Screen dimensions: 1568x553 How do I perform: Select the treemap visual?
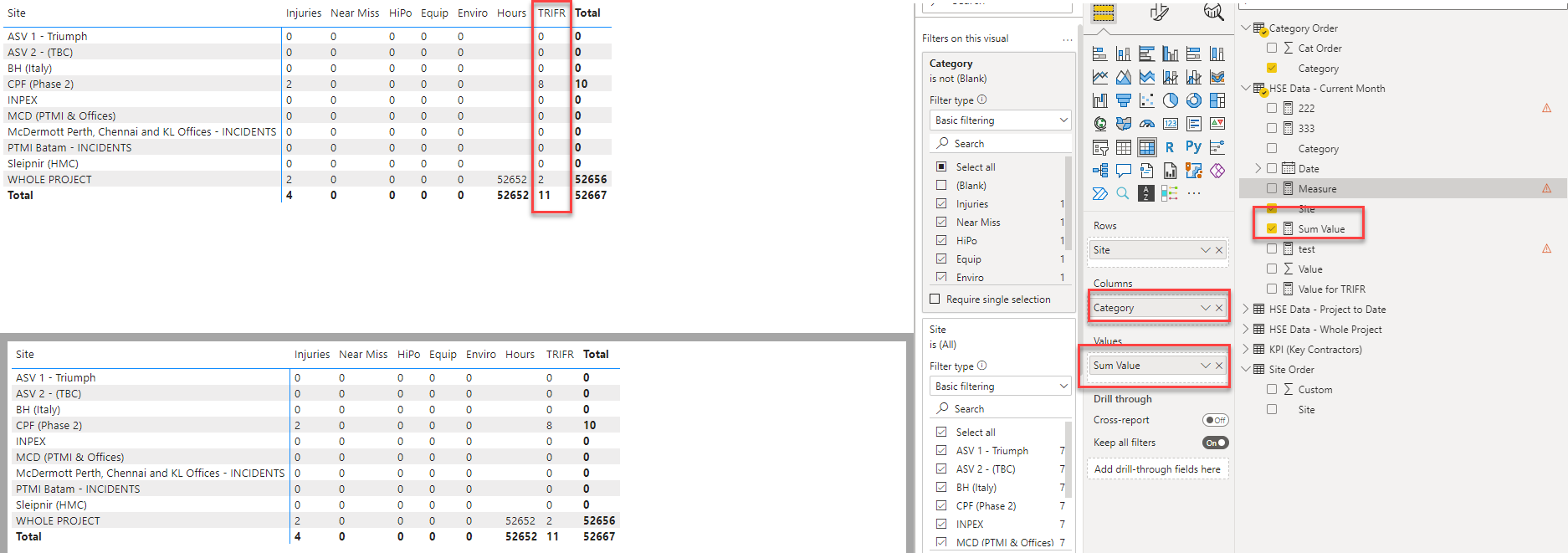point(1217,100)
